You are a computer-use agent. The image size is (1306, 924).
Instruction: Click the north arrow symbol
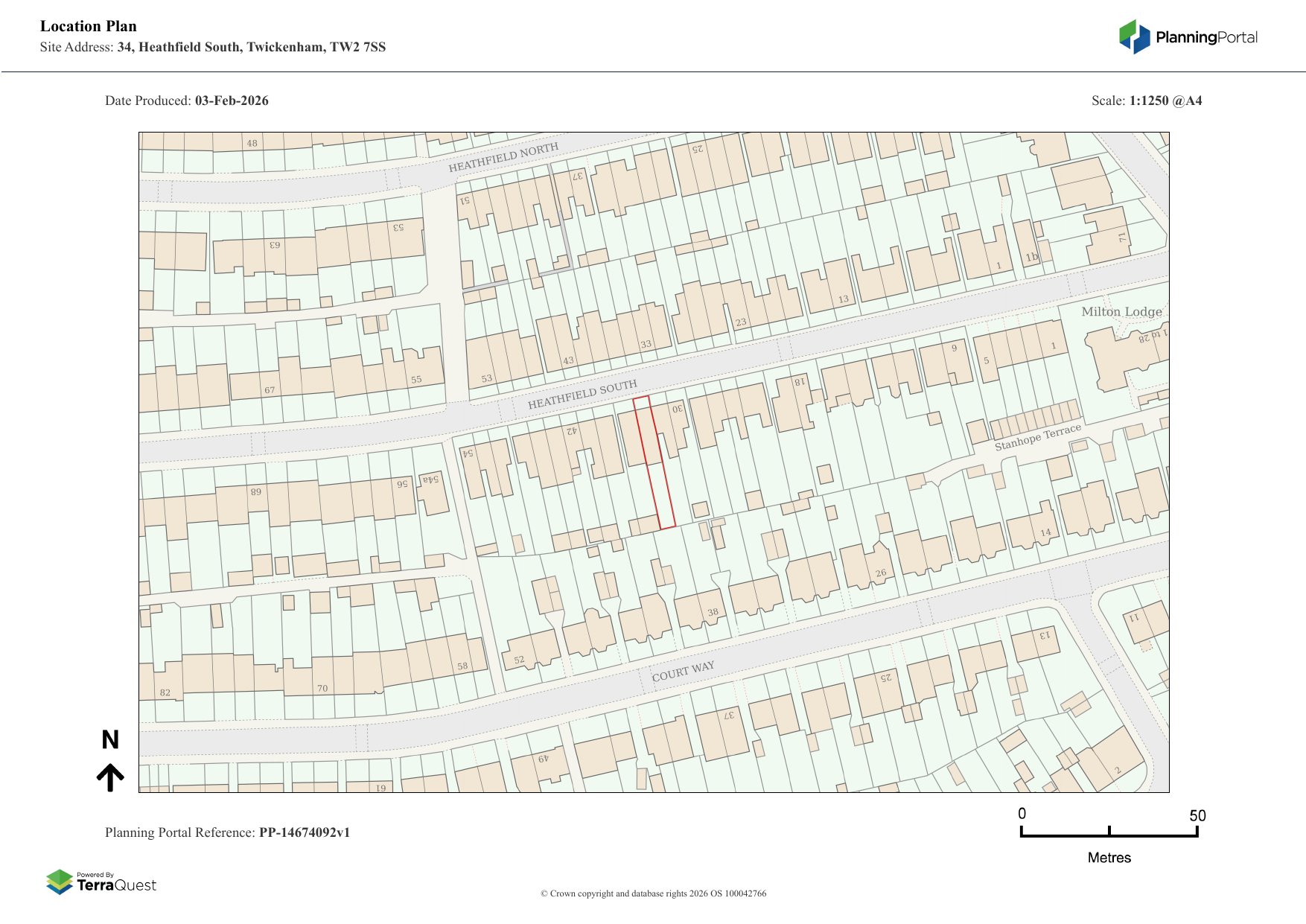coord(110,777)
